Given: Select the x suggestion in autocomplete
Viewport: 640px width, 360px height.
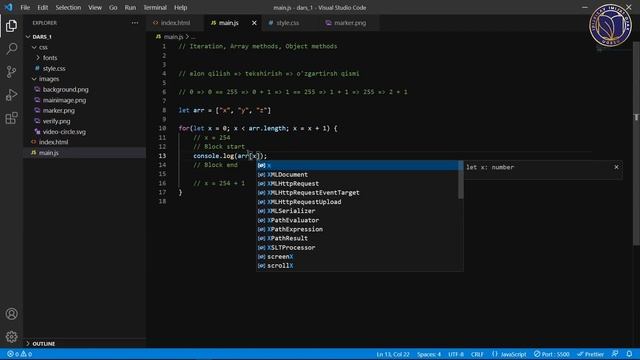Looking at the screenshot, I should [357, 165].
